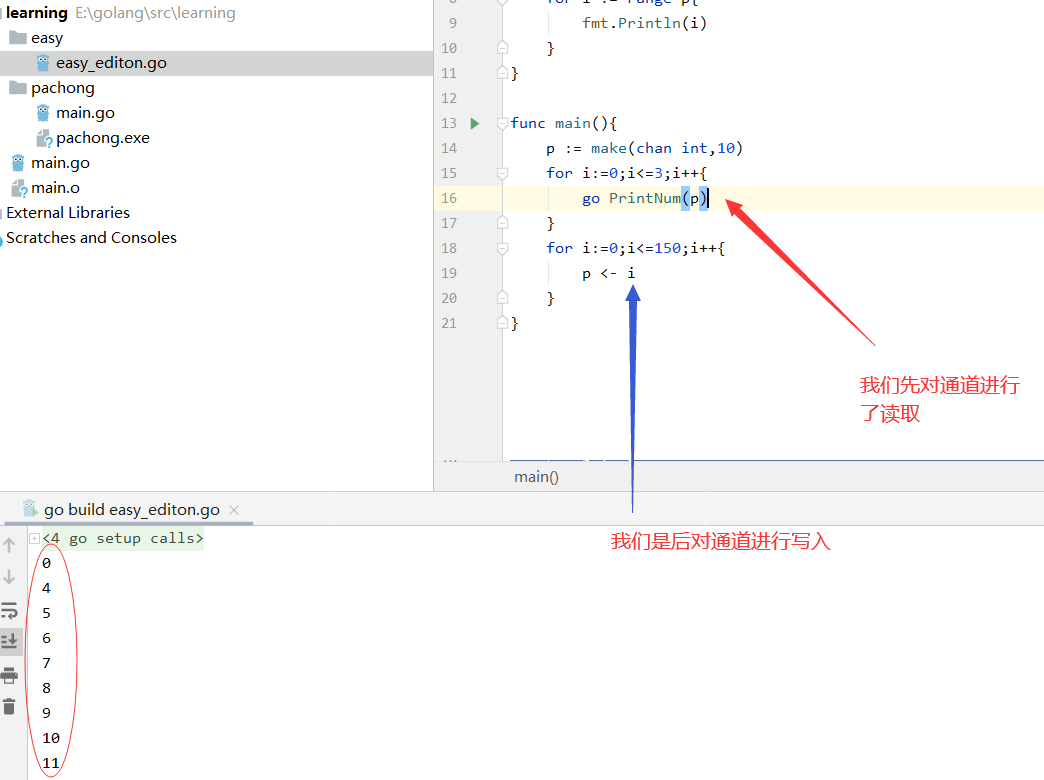
Task: Open easy_editon.go in the project tree
Action: point(110,63)
